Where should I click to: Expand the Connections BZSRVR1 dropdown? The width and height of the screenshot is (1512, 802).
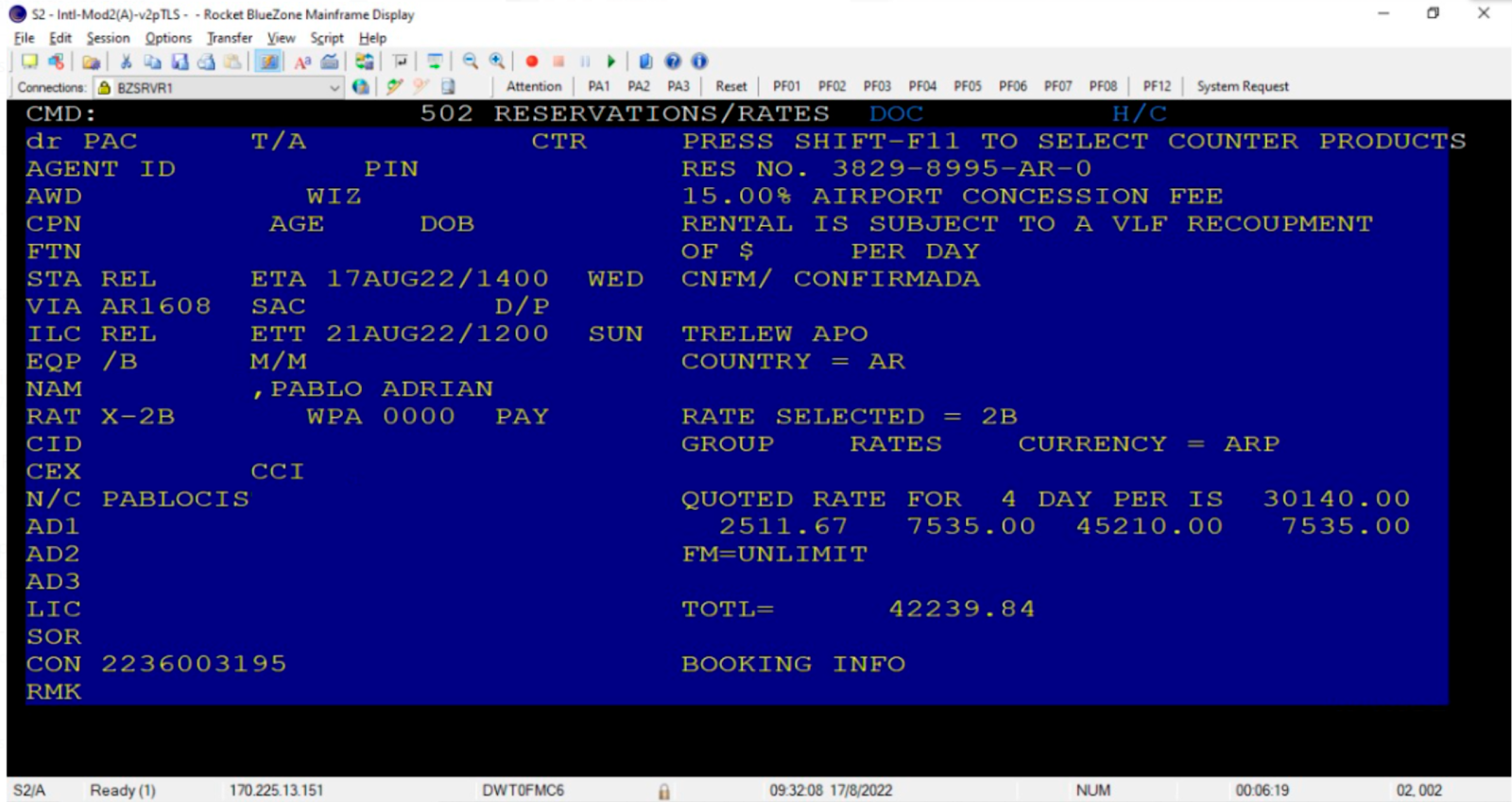(x=334, y=87)
